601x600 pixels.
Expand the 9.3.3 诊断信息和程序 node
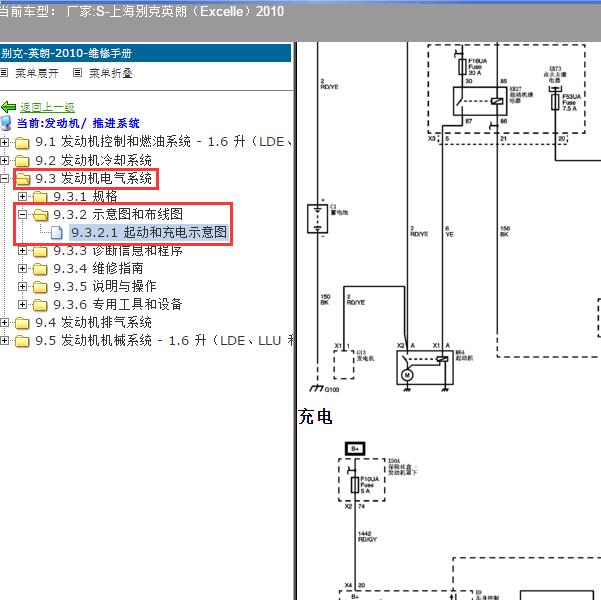click(x=22, y=250)
